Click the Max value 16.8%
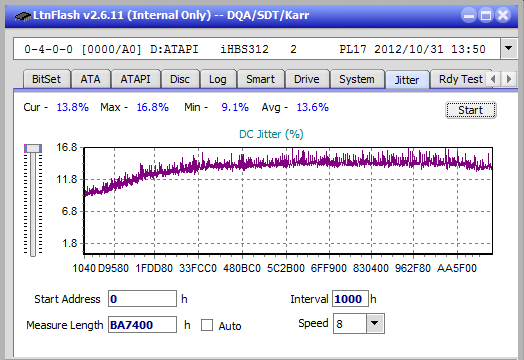The height and width of the screenshot is (360, 524). (x=152, y=107)
